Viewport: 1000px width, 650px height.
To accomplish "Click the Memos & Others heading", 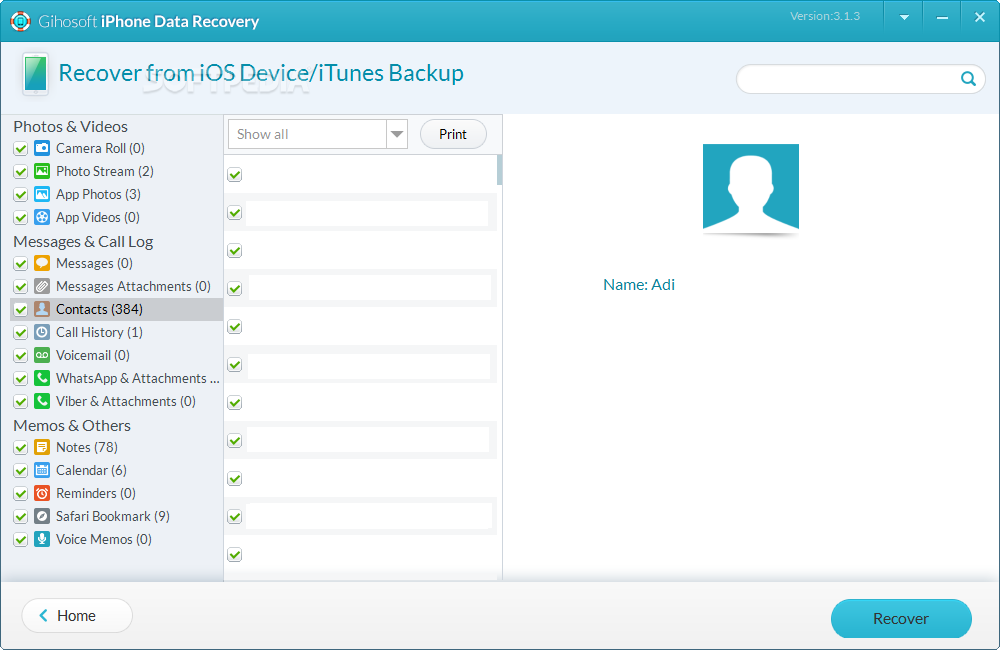I will coord(71,425).
